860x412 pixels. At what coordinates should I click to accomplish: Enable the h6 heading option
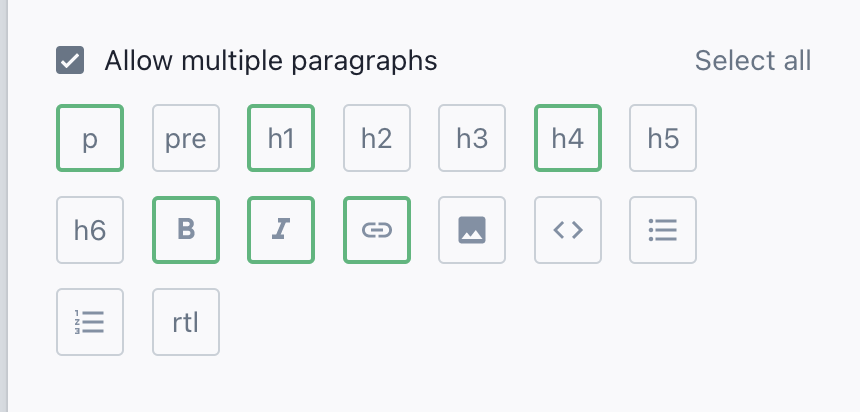90,230
